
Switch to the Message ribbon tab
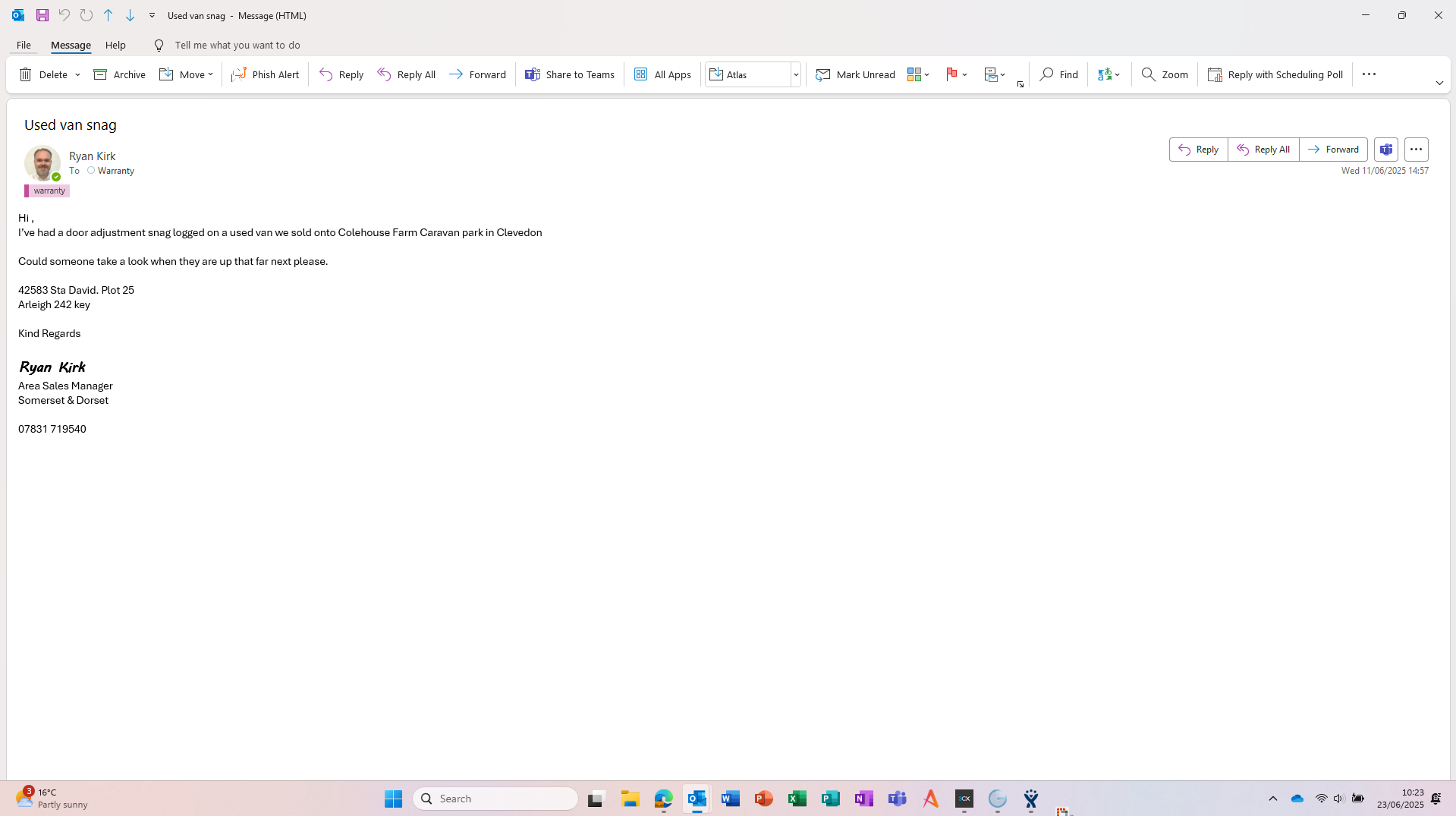(71, 45)
